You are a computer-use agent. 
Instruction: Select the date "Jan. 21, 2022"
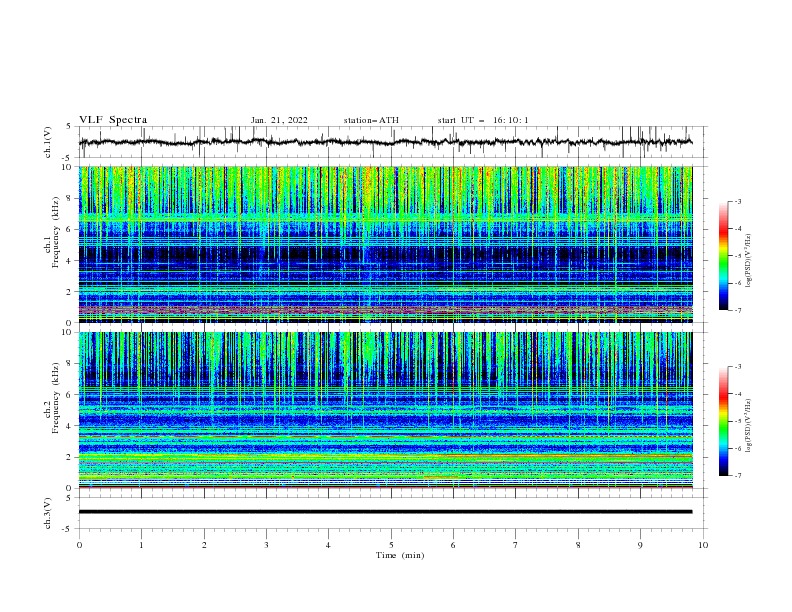[x=279, y=120]
